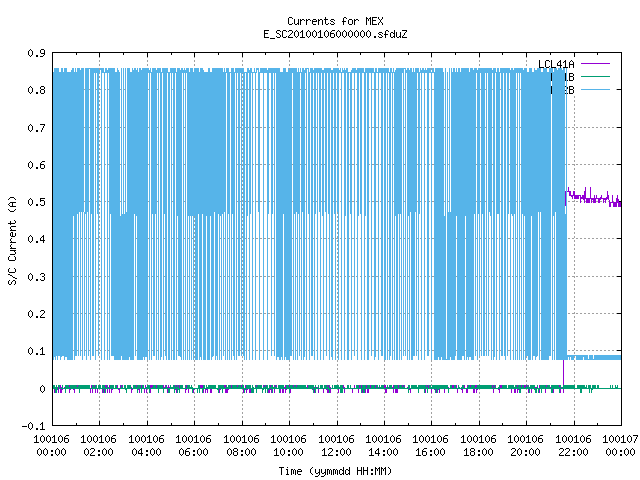Click the "100106 22:00" x-axis tick label
Screen dimensions: 640x480
pyautogui.click(x=573, y=446)
